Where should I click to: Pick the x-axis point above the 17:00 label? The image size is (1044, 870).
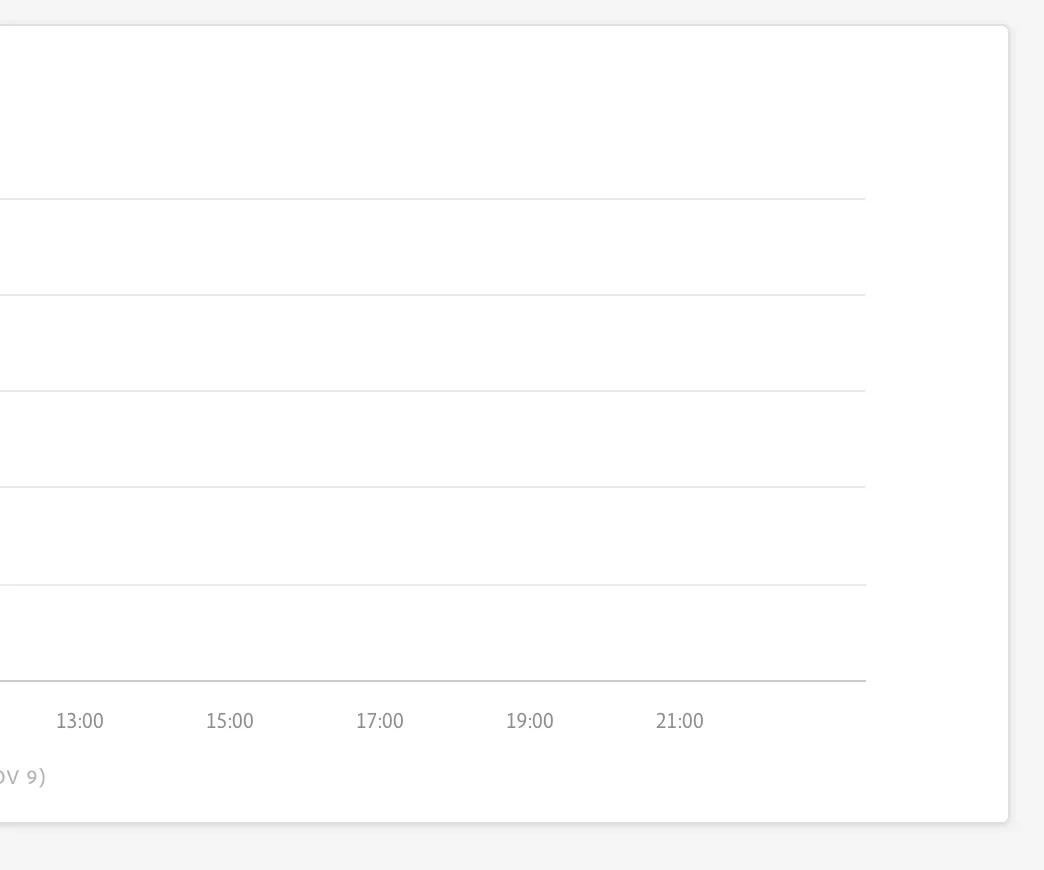(x=380, y=681)
